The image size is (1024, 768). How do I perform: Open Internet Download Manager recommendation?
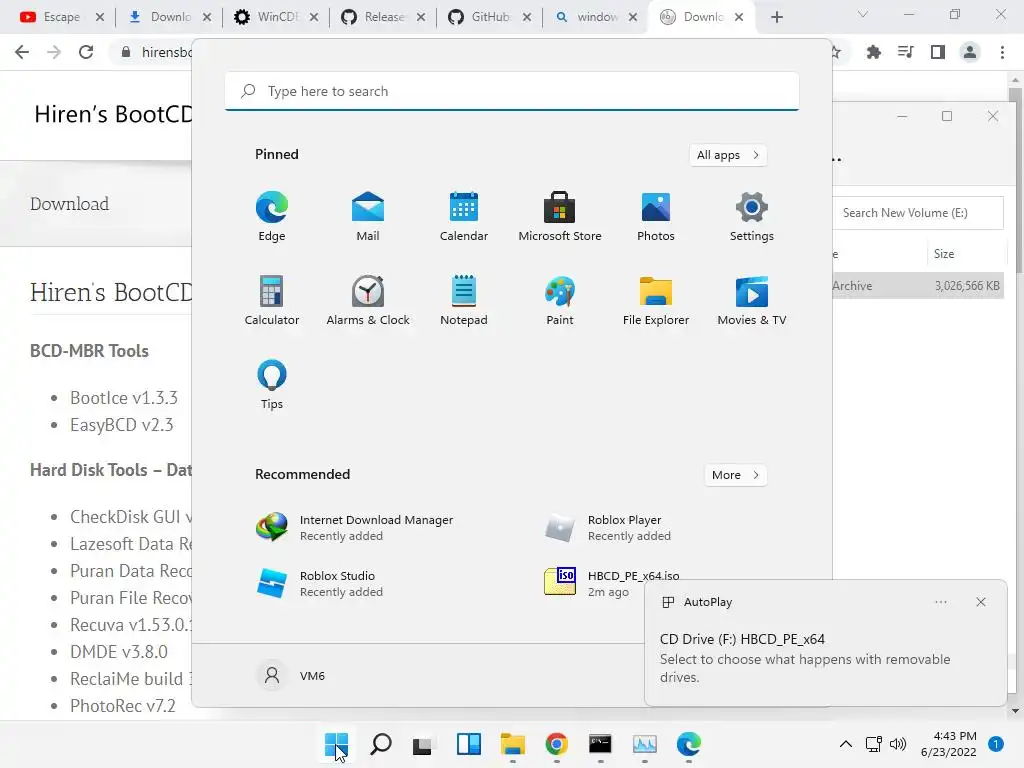click(x=355, y=528)
